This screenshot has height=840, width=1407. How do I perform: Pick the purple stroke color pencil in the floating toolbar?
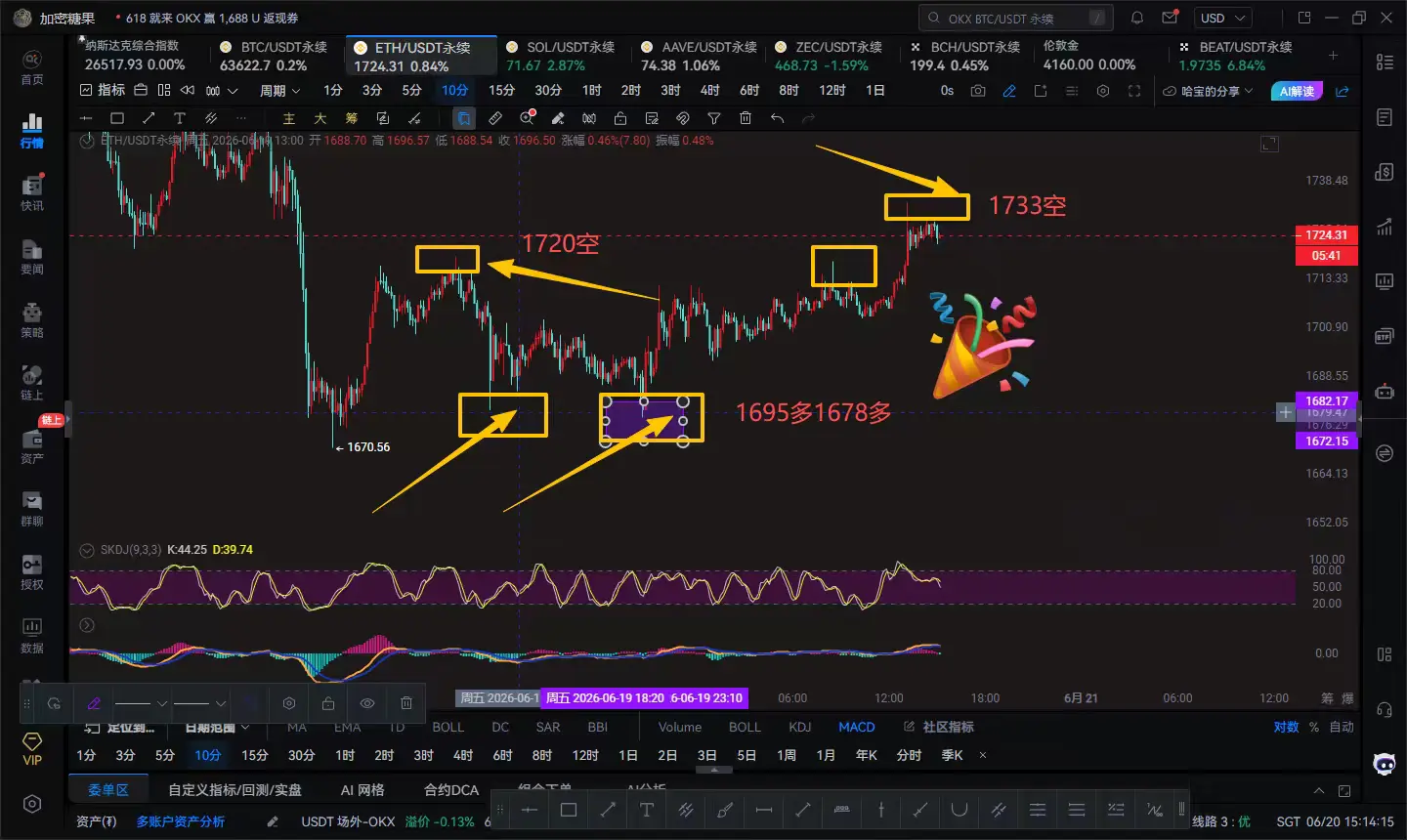[x=94, y=703]
